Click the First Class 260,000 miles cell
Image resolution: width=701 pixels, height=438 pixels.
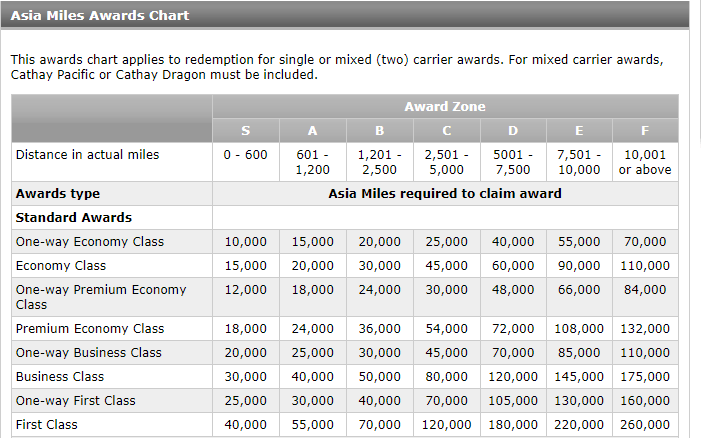coord(645,424)
